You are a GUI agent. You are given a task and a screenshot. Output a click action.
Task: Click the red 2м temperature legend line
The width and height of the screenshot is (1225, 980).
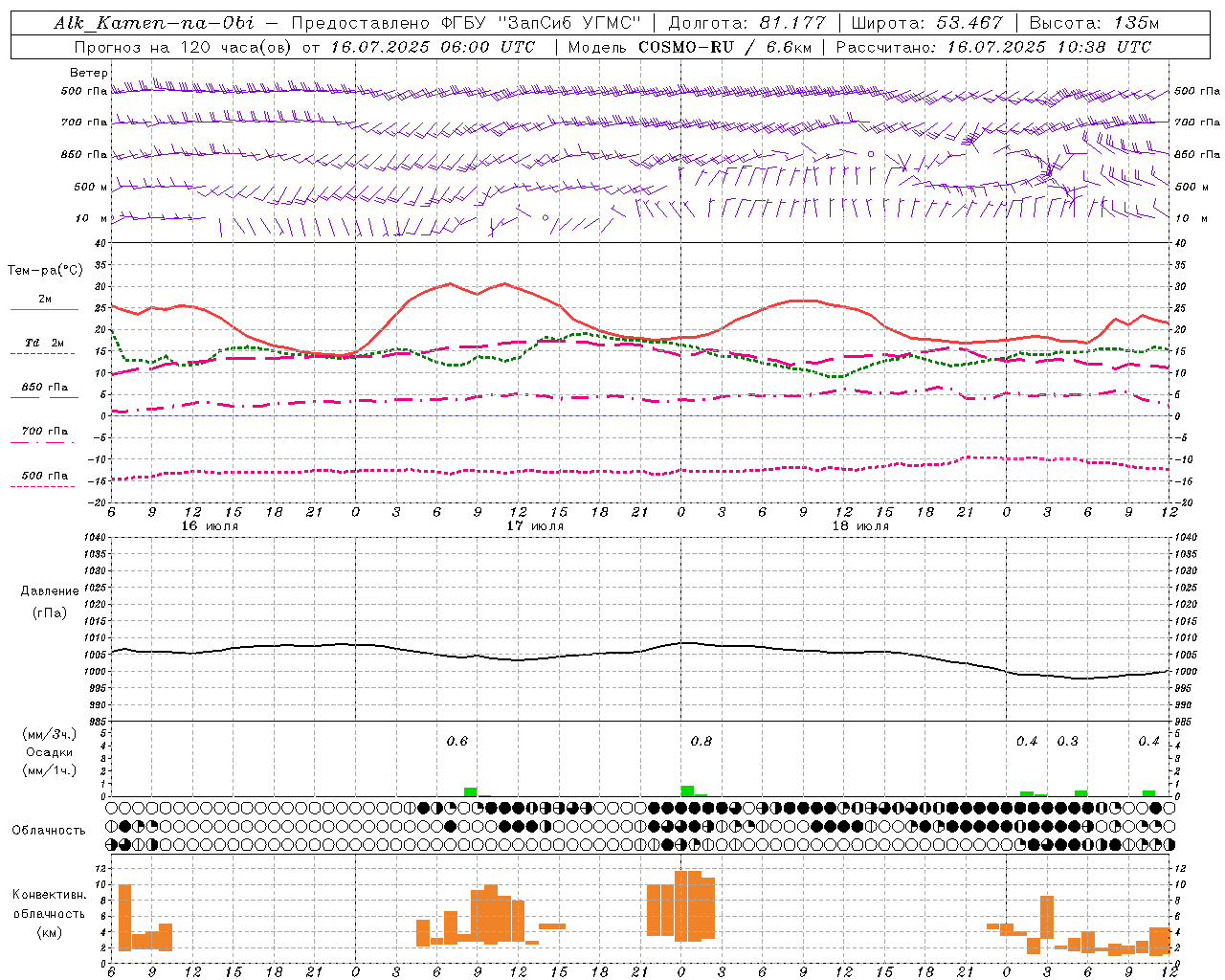pos(44,309)
